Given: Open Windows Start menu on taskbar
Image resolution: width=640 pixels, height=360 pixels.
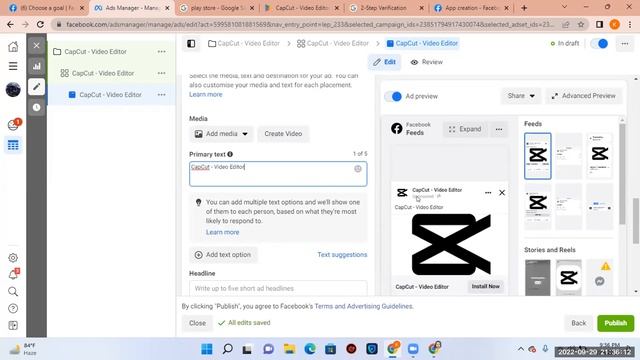Looking at the screenshot, I should point(207,349).
